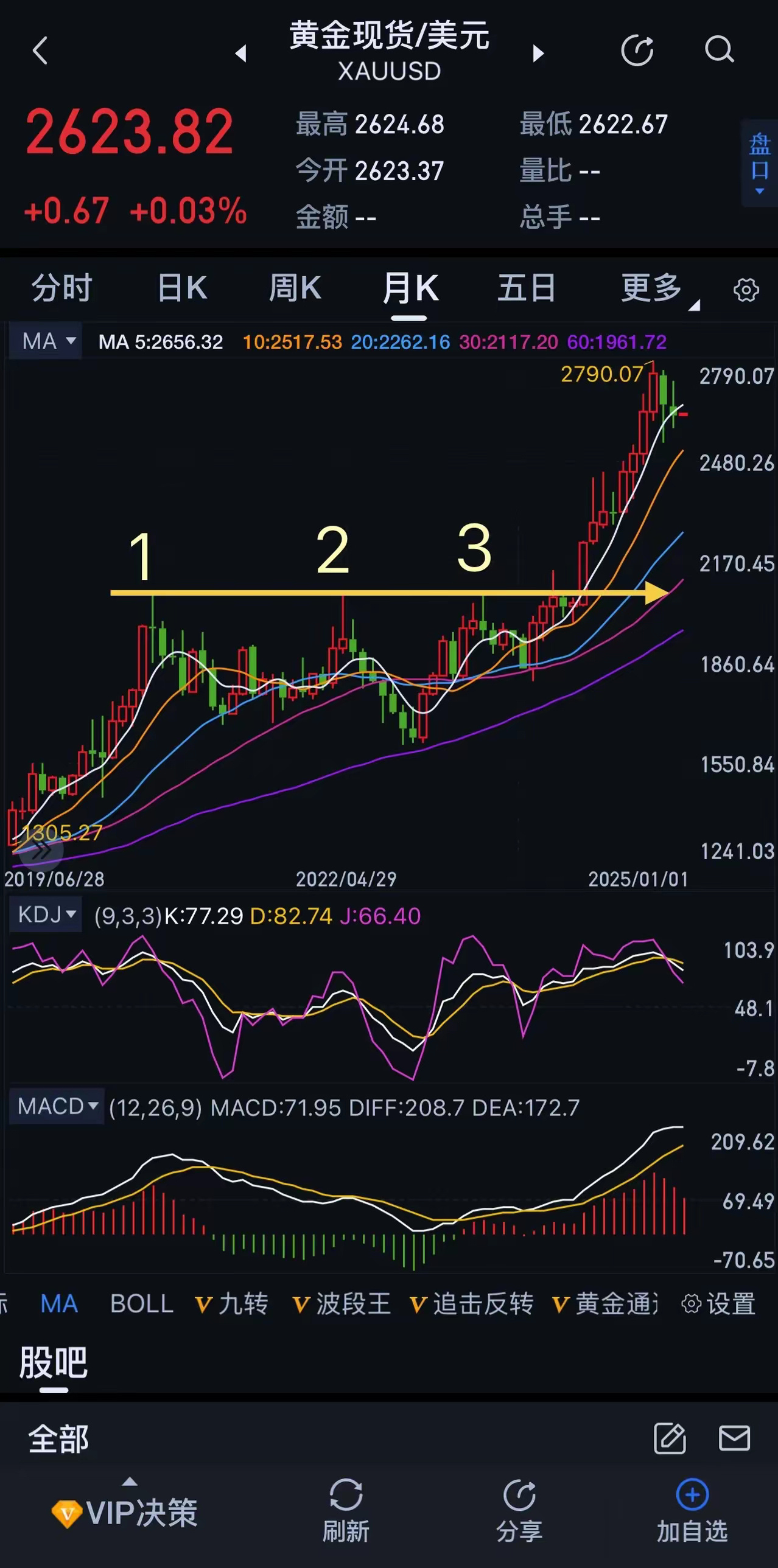This screenshot has height=1568, width=778.
Task: Tap the 20:2262.16 MA readout
Action: click(x=401, y=342)
